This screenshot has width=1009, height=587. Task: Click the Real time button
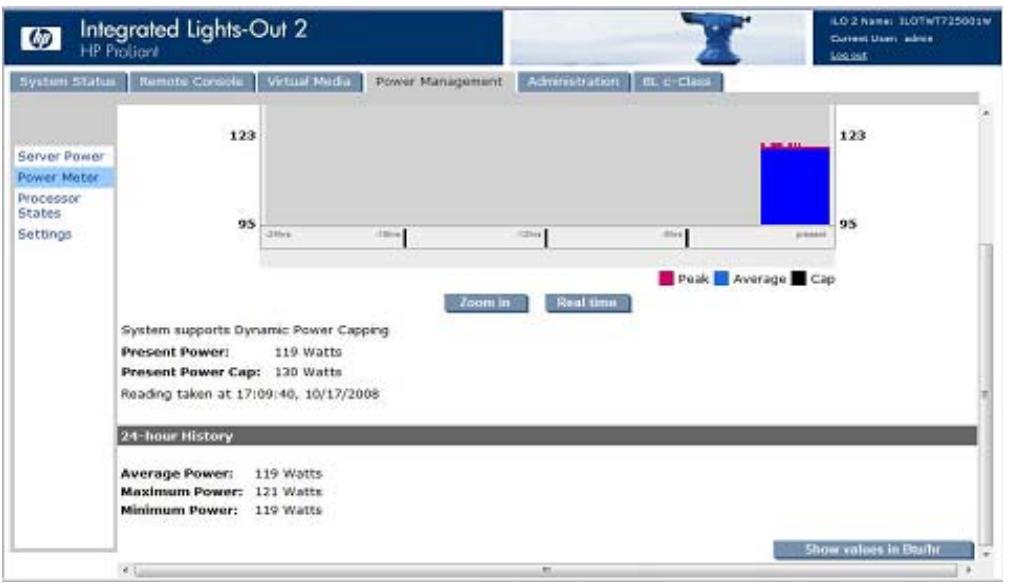coord(588,303)
